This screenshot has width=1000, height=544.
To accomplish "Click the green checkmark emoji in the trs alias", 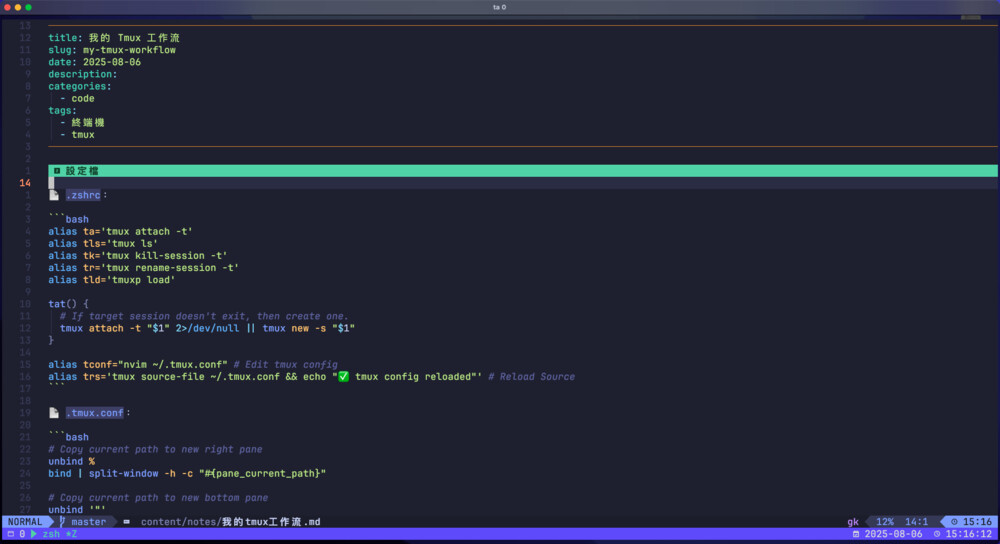I will pyautogui.click(x=343, y=377).
